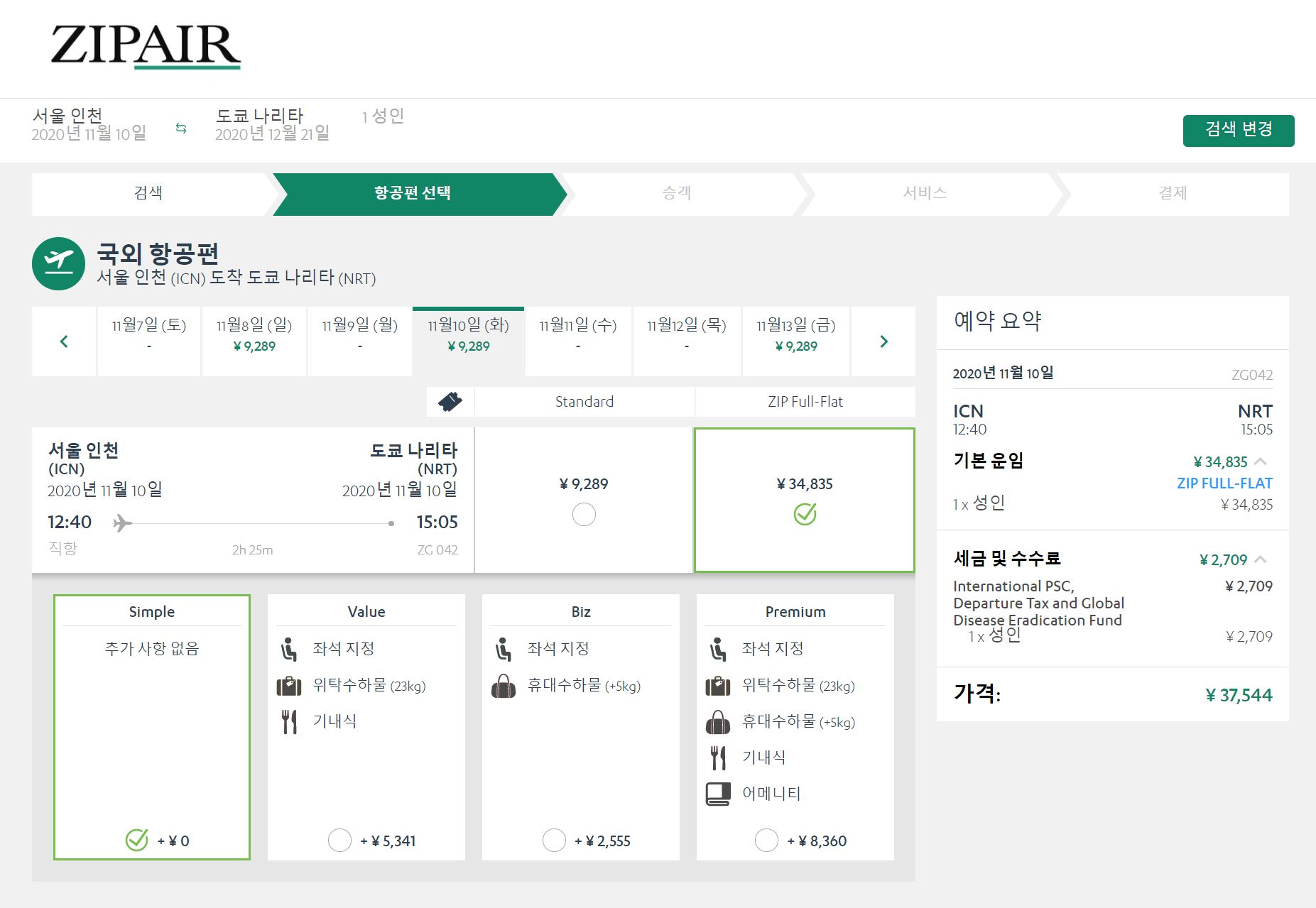Click the checked baggage icon in Value
The width and height of the screenshot is (1316, 908).
tap(289, 686)
